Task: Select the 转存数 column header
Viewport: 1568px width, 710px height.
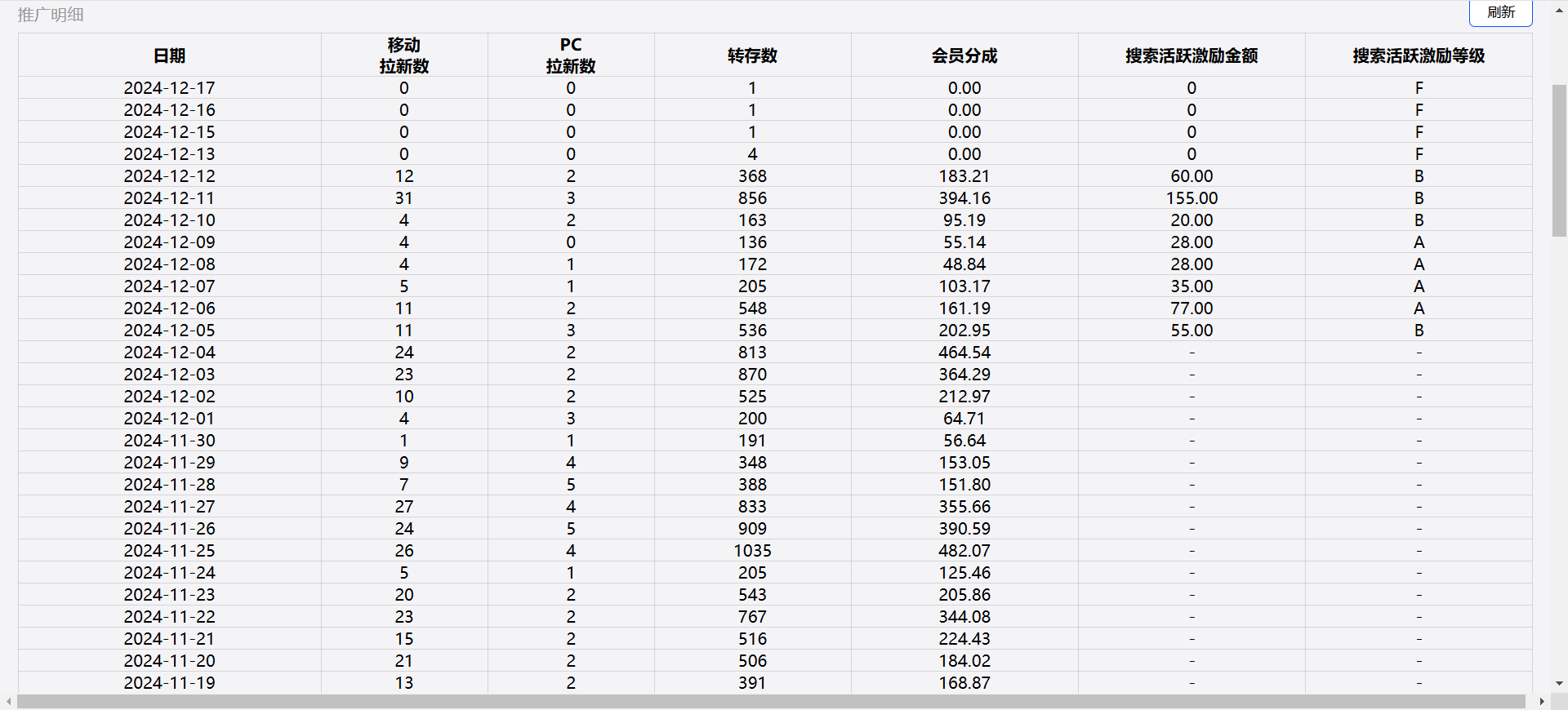Action: [x=752, y=55]
